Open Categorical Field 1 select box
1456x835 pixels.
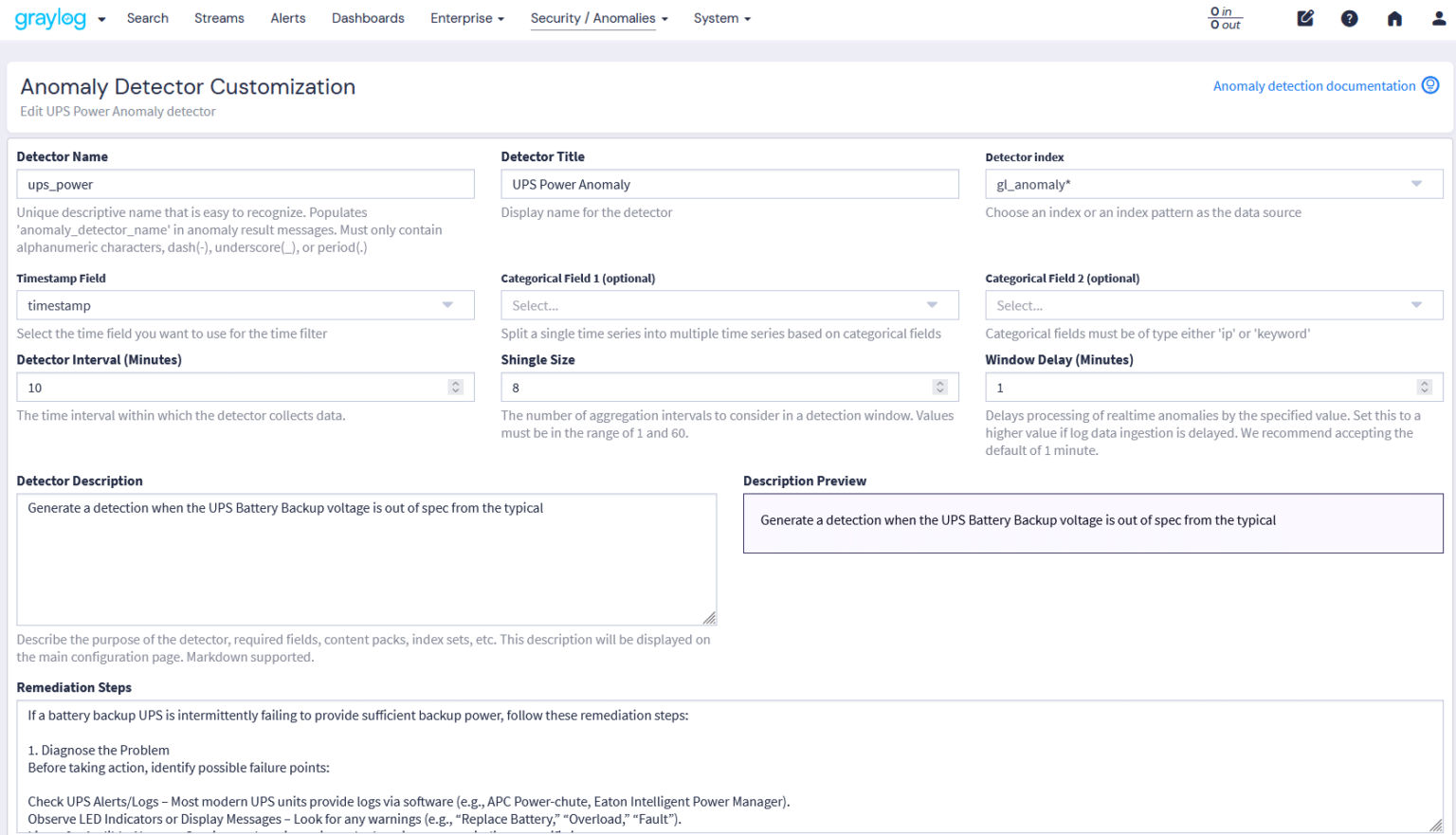click(x=729, y=305)
